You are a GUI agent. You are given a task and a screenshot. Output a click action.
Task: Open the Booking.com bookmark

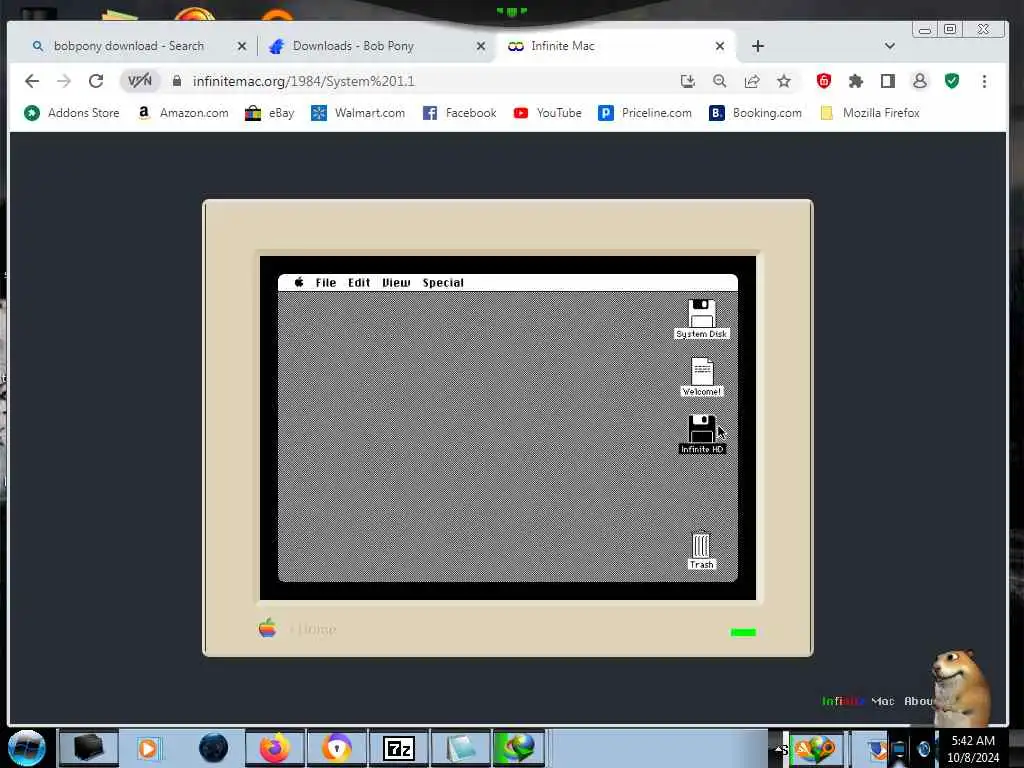click(x=756, y=113)
